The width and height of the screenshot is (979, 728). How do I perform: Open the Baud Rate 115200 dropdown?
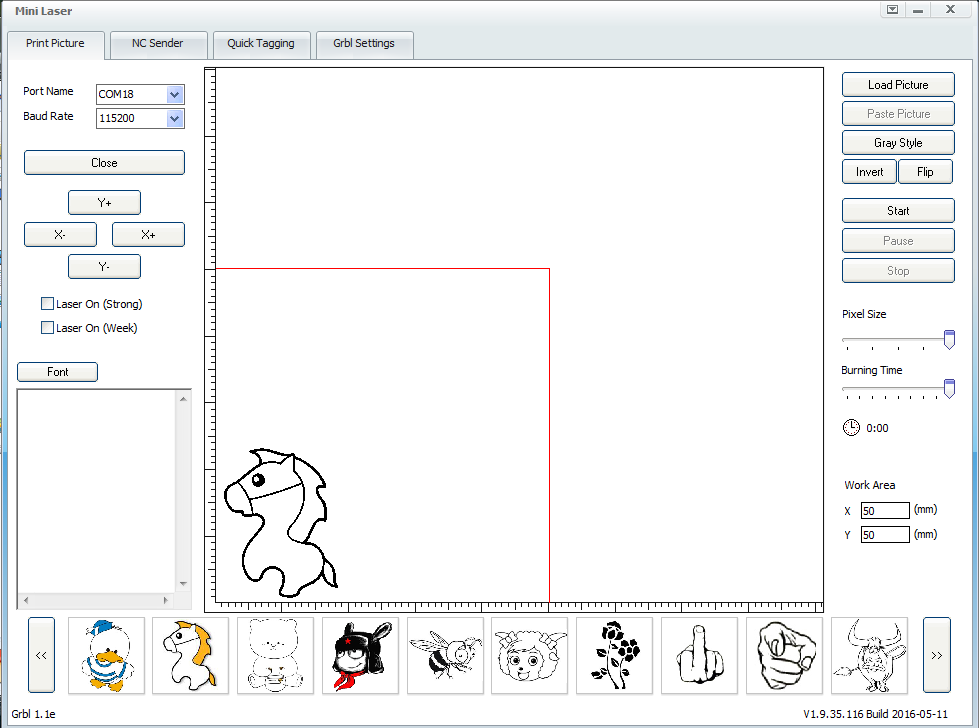click(175, 118)
